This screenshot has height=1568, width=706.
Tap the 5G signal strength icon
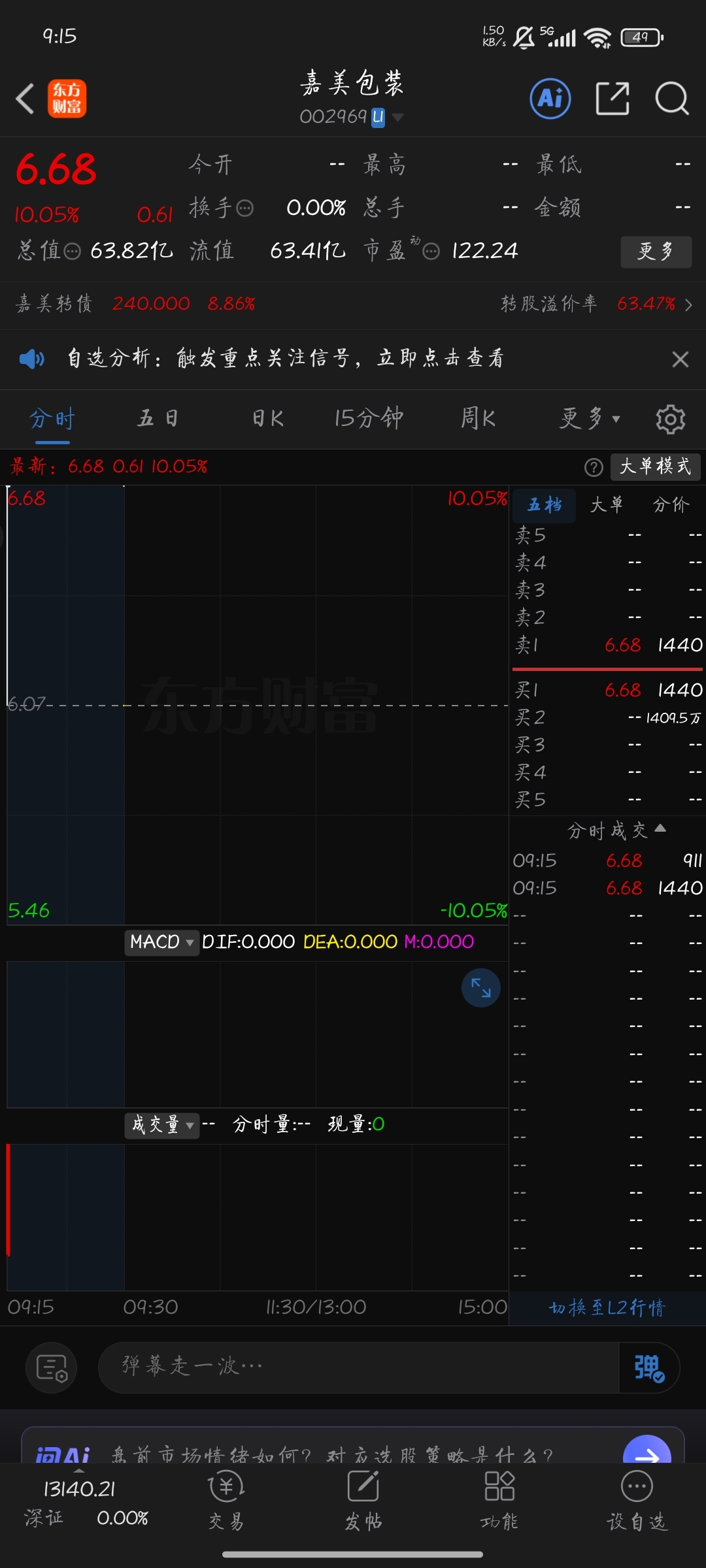tap(558, 37)
